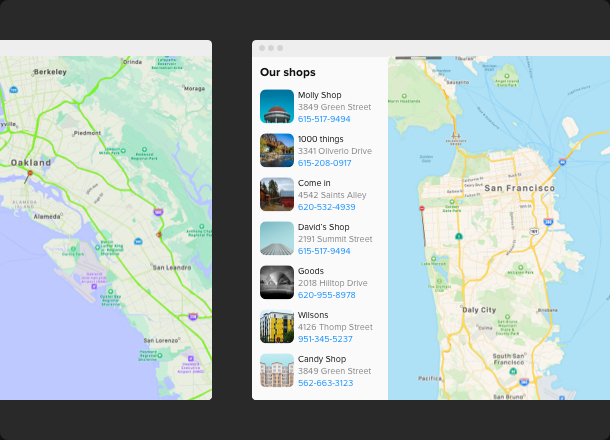Viewport: 610px width, 440px height.
Task: Click David's Shop phone number link
Action: pyautogui.click(x=324, y=251)
